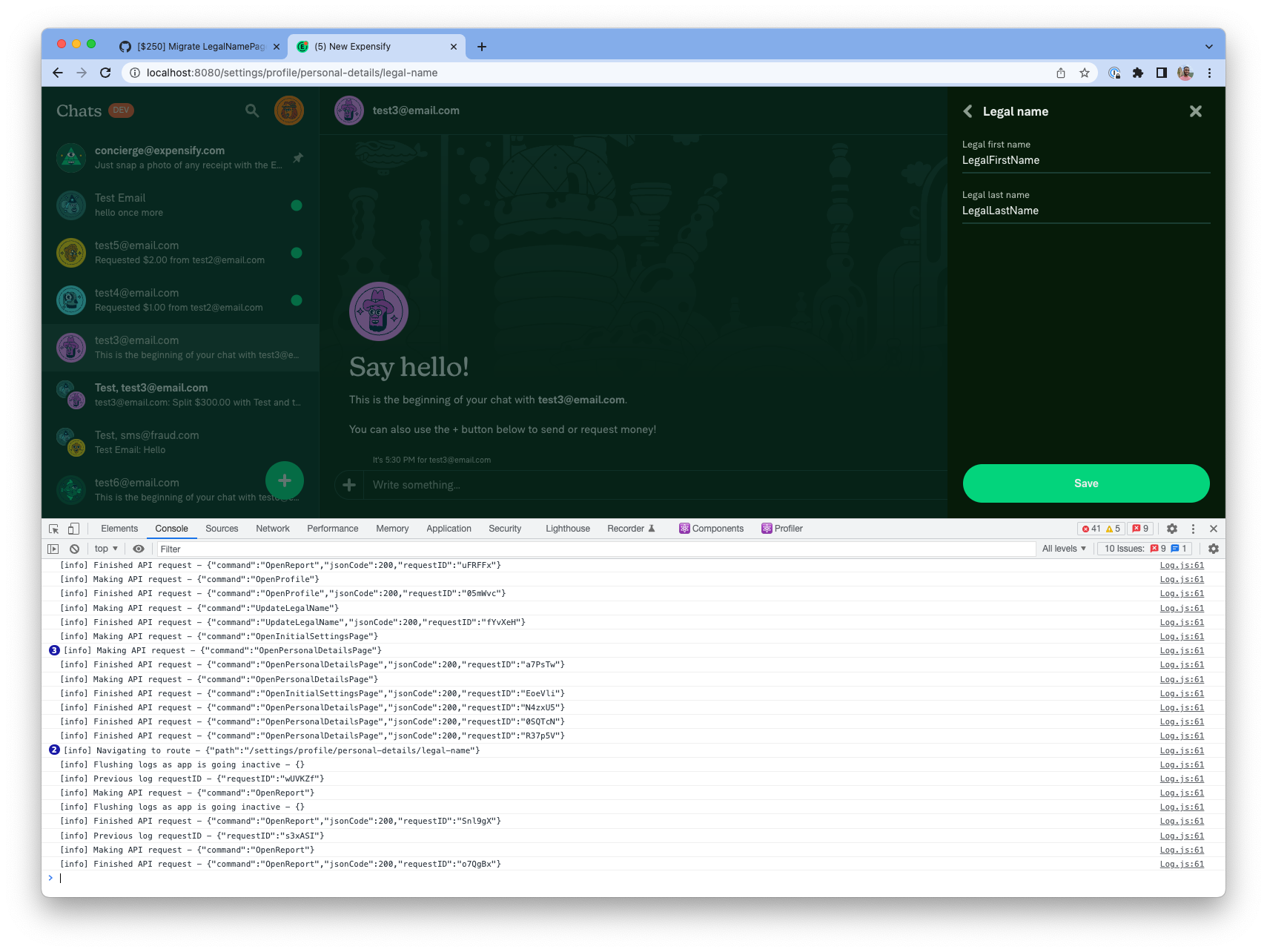Create a live expression with the eye icon
This screenshot has height=952, width=1267.
point(139,549)
